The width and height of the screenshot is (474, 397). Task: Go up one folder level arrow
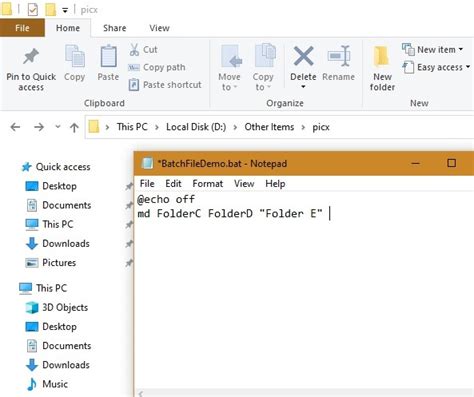(74, 127)
